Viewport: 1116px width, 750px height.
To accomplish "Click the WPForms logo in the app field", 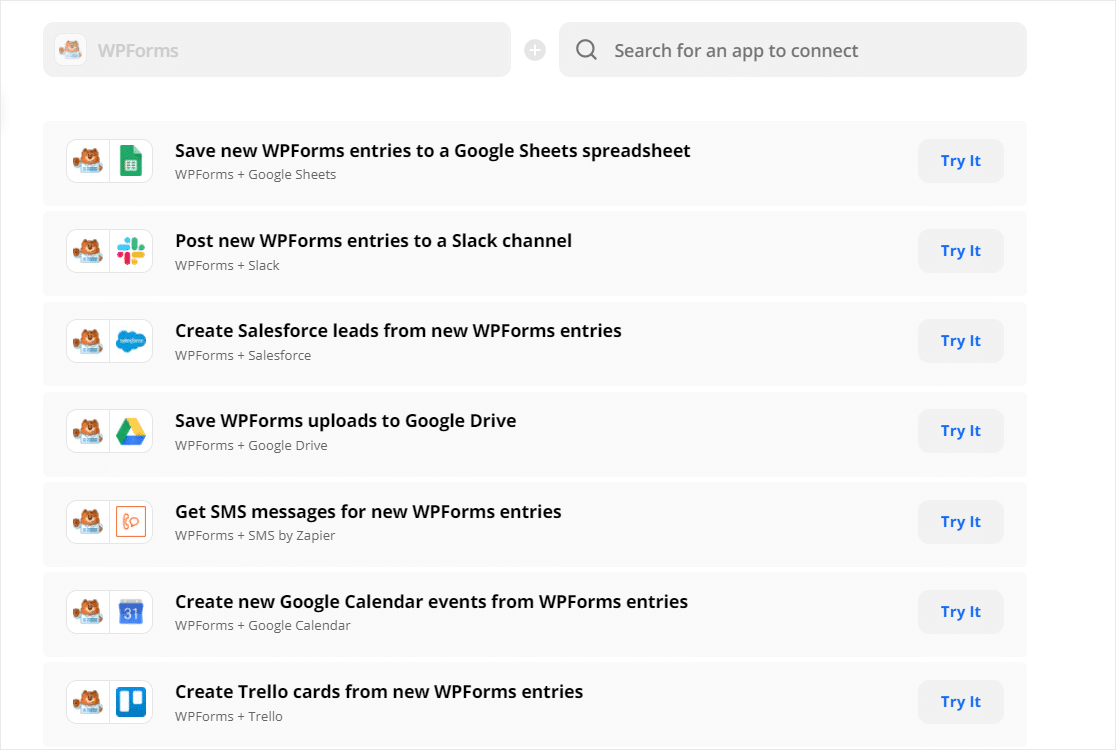I will click(x=70, y=50).
